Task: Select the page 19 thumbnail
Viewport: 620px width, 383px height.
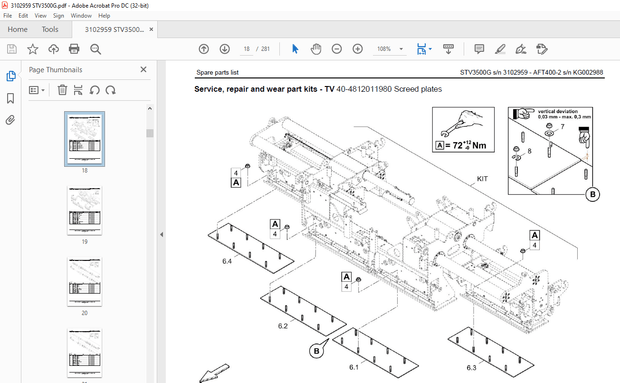Action: (x=85, y=211)
